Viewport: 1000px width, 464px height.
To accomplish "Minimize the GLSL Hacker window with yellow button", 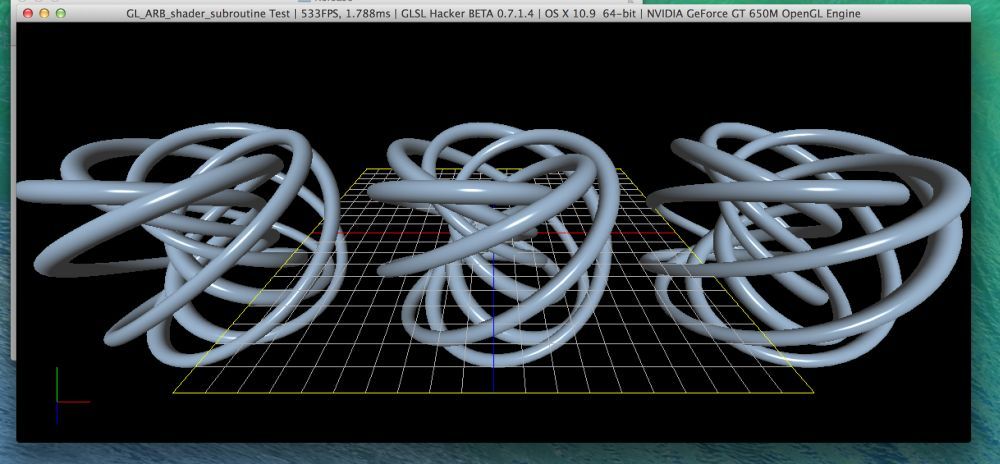I will click(x=44, y=13).
